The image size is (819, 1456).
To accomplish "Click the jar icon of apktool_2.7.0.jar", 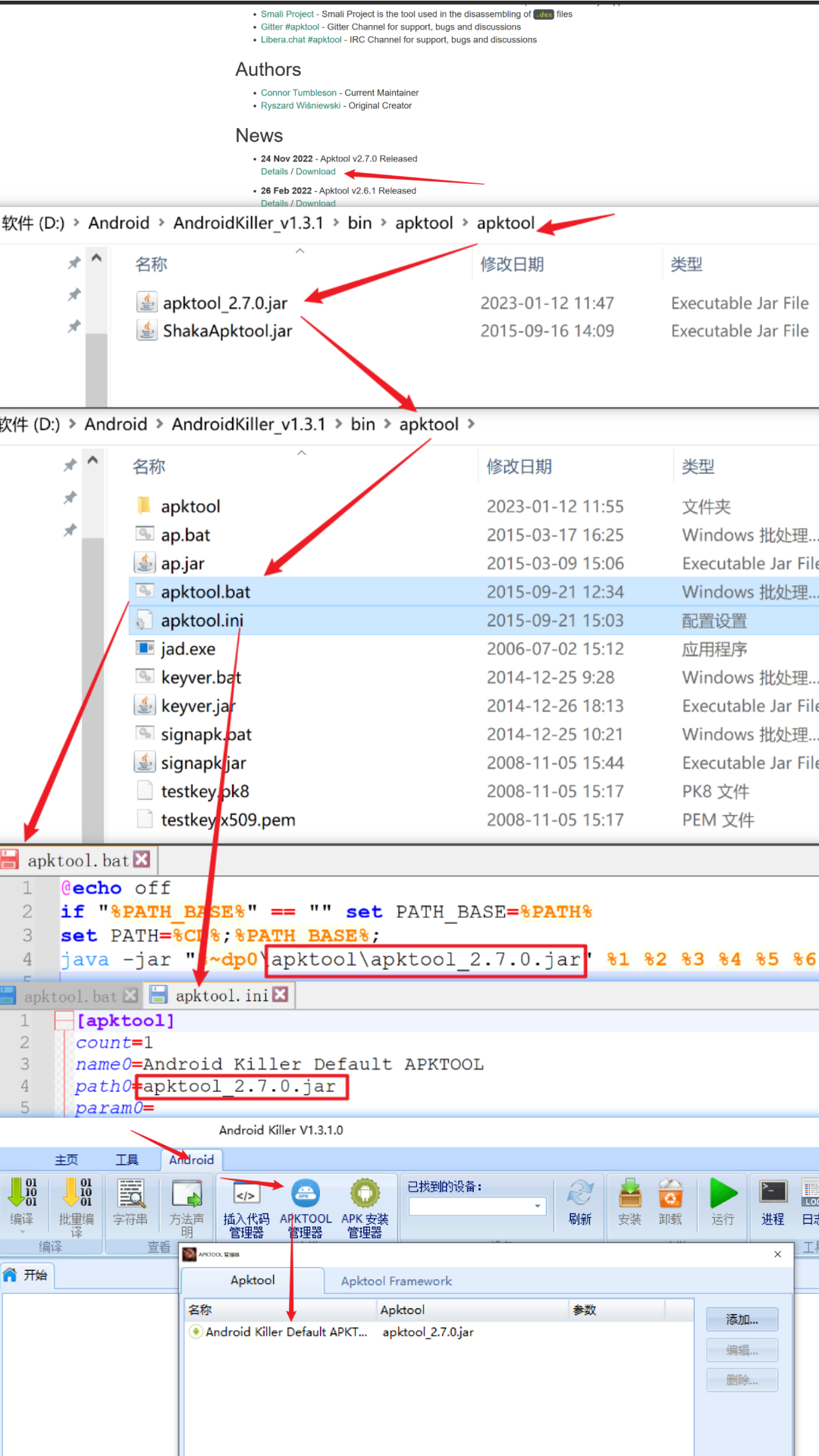I will [x=146, y=302].
